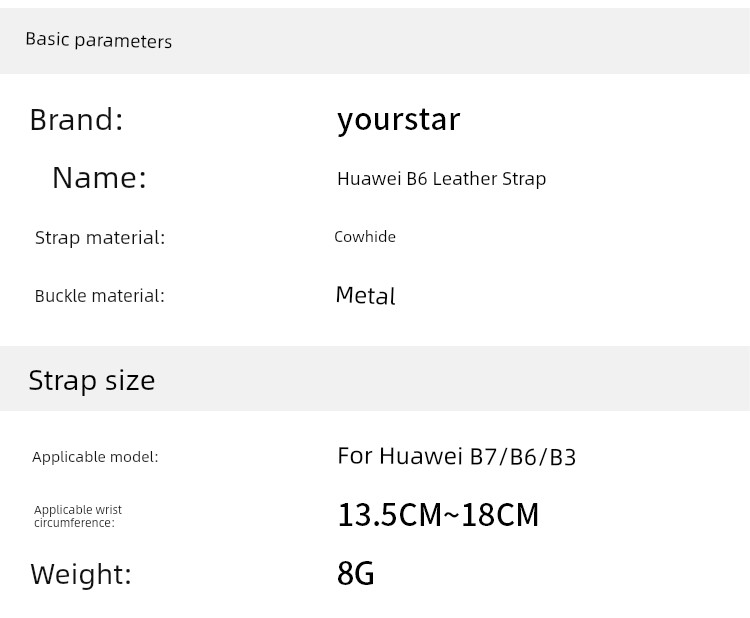The height and width of the screenshot is (618, 750).
Task: Click the Basic parameters section heading
Action: click(x=98, y=40)
